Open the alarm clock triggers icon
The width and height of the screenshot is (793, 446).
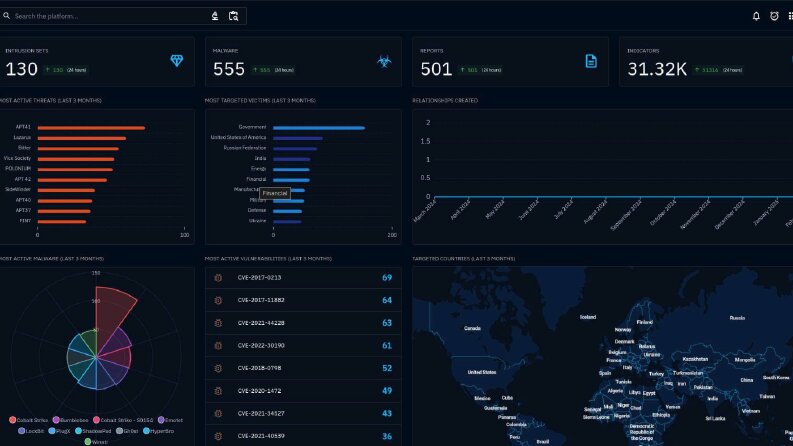pyautogui.click(x=774, y=16)
